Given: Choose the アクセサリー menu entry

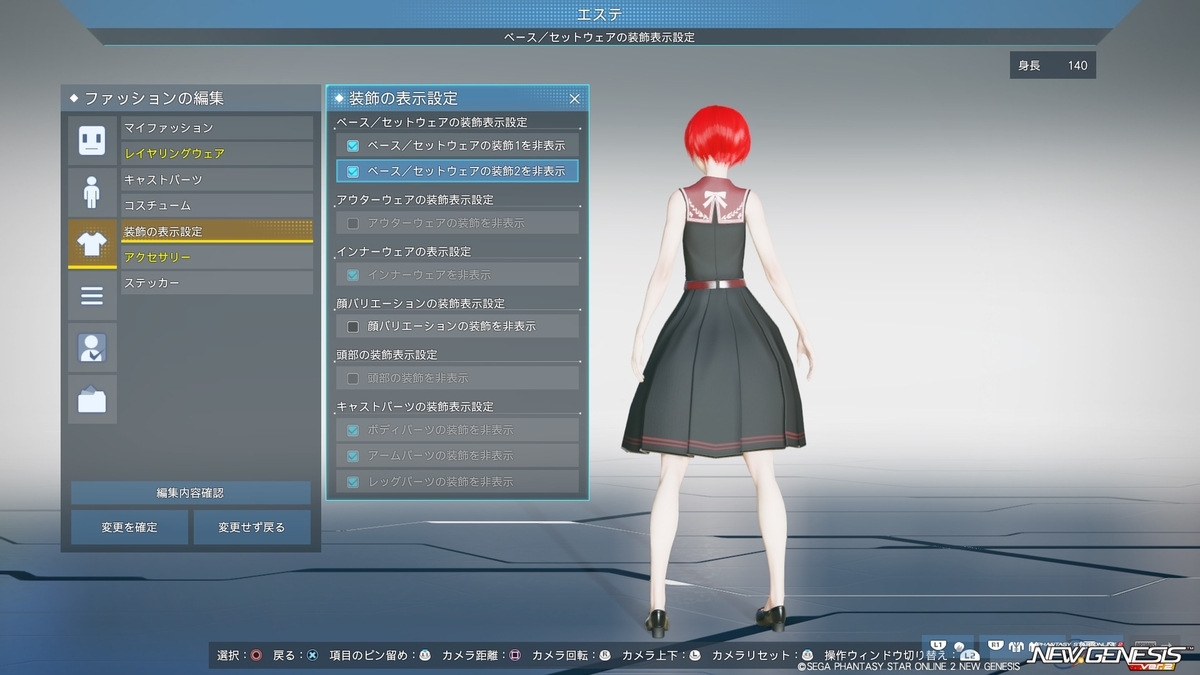Looking at the screenshot, I should [x=217, y=258].
